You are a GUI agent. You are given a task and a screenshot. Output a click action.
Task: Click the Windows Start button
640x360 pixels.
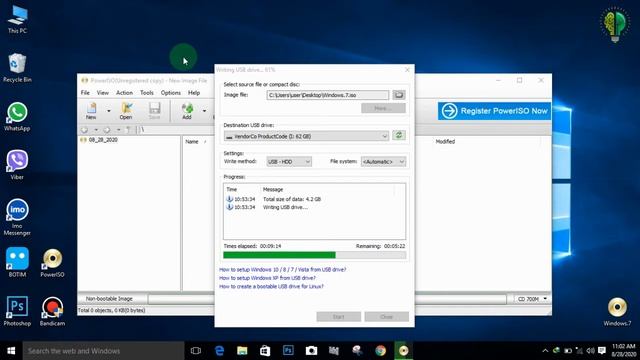[11, 351]
